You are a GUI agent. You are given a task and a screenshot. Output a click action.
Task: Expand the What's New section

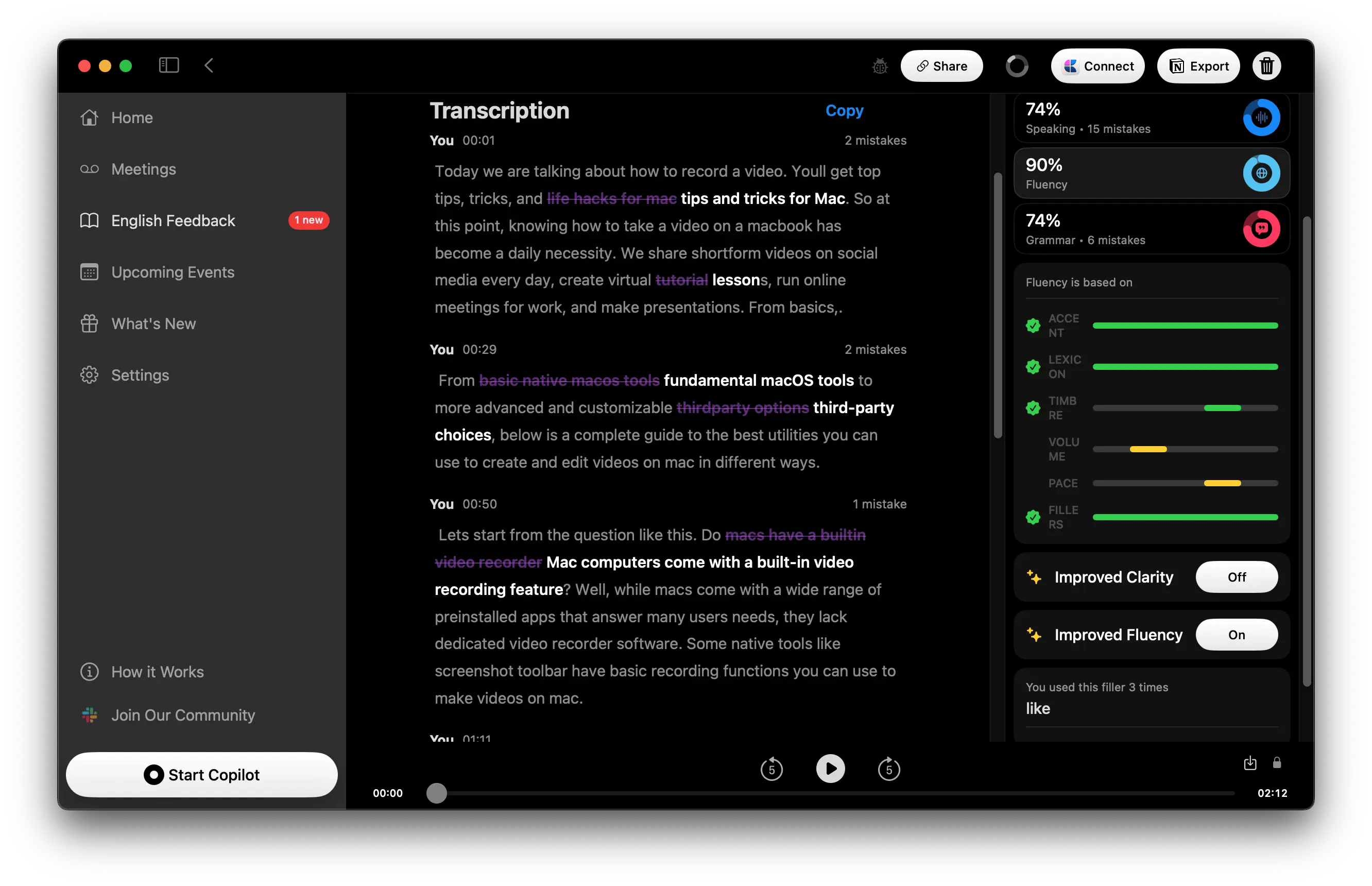[152, 323]
